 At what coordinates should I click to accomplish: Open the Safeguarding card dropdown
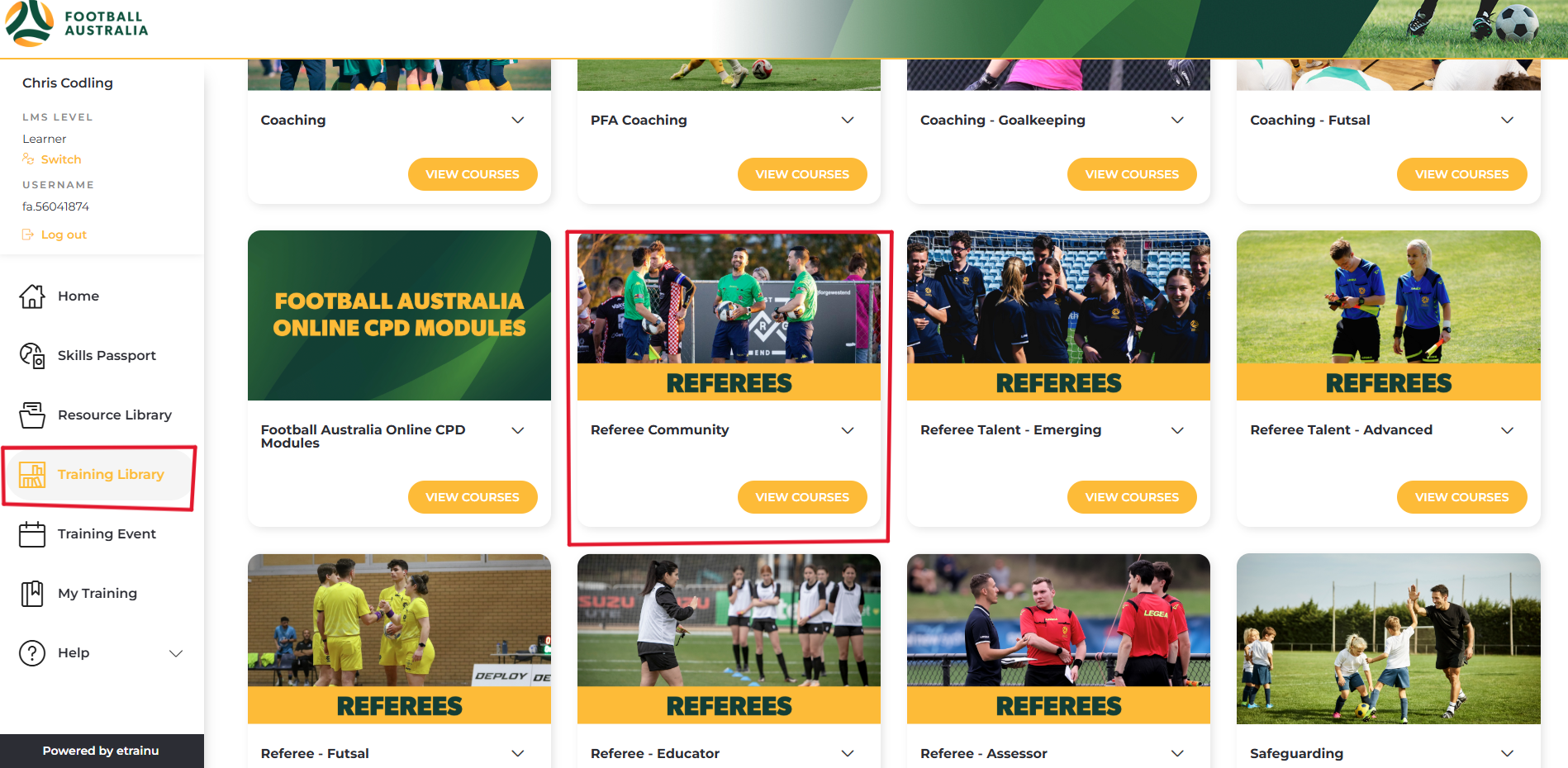1508,753
